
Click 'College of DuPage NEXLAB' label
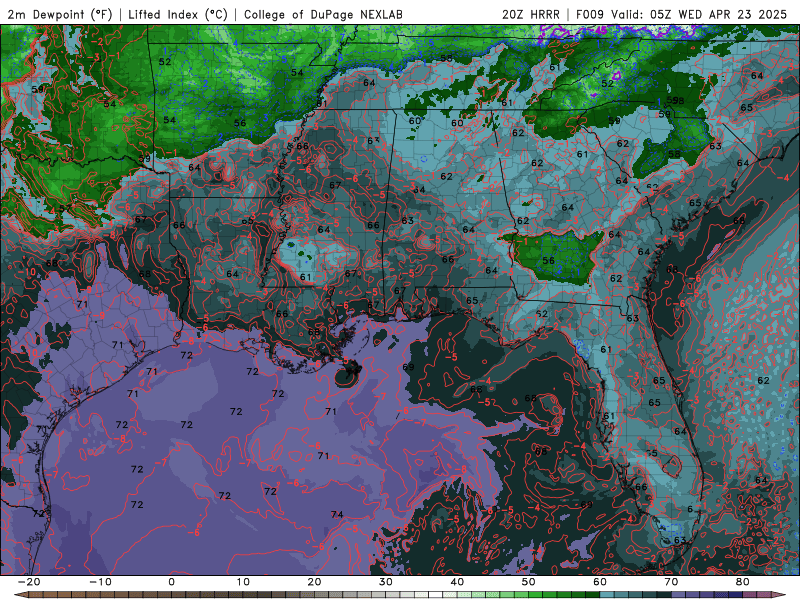click(x=323, y=14)
